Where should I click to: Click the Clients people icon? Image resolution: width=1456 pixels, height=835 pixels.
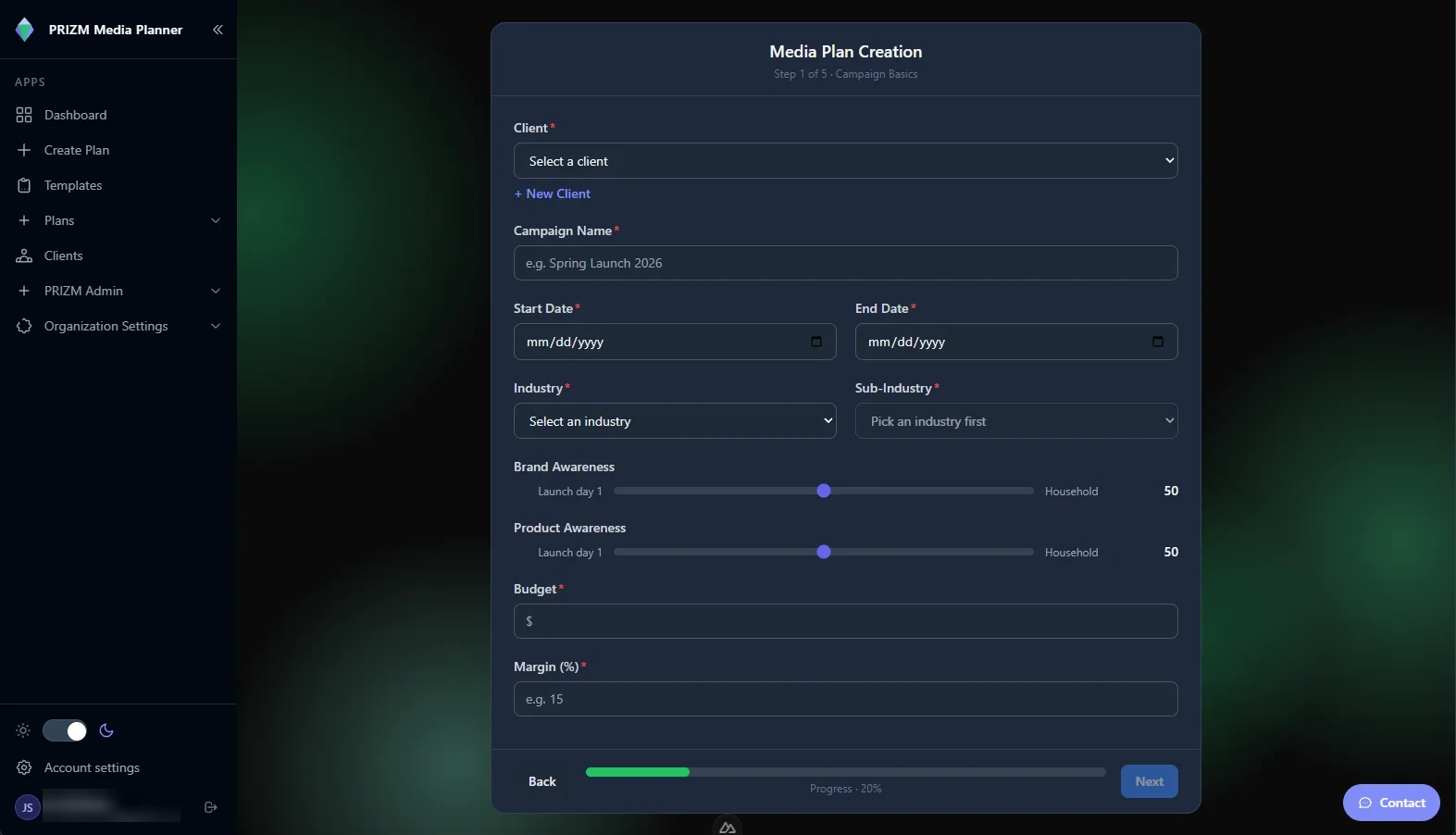(x=24, y=255)
